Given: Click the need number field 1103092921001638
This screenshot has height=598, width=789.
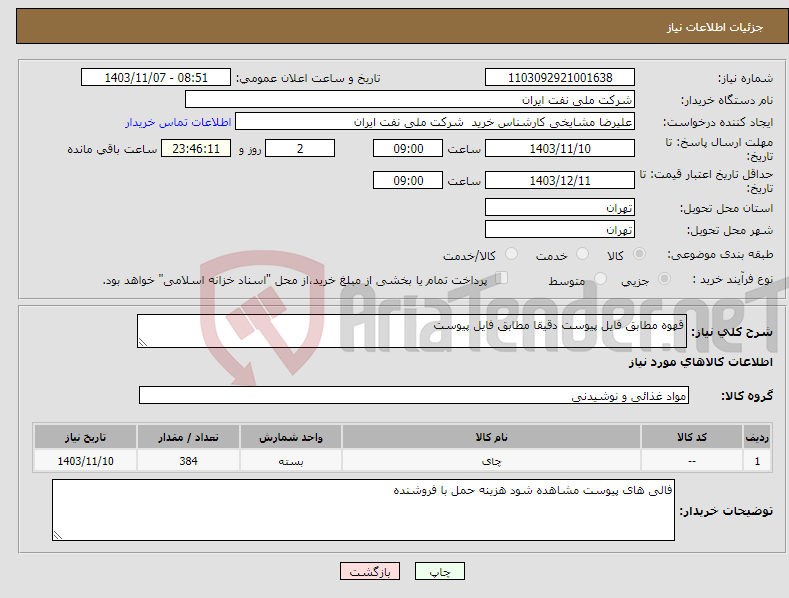Looking at the screenshot, I should pyautogui.click(x=560, y=78).
